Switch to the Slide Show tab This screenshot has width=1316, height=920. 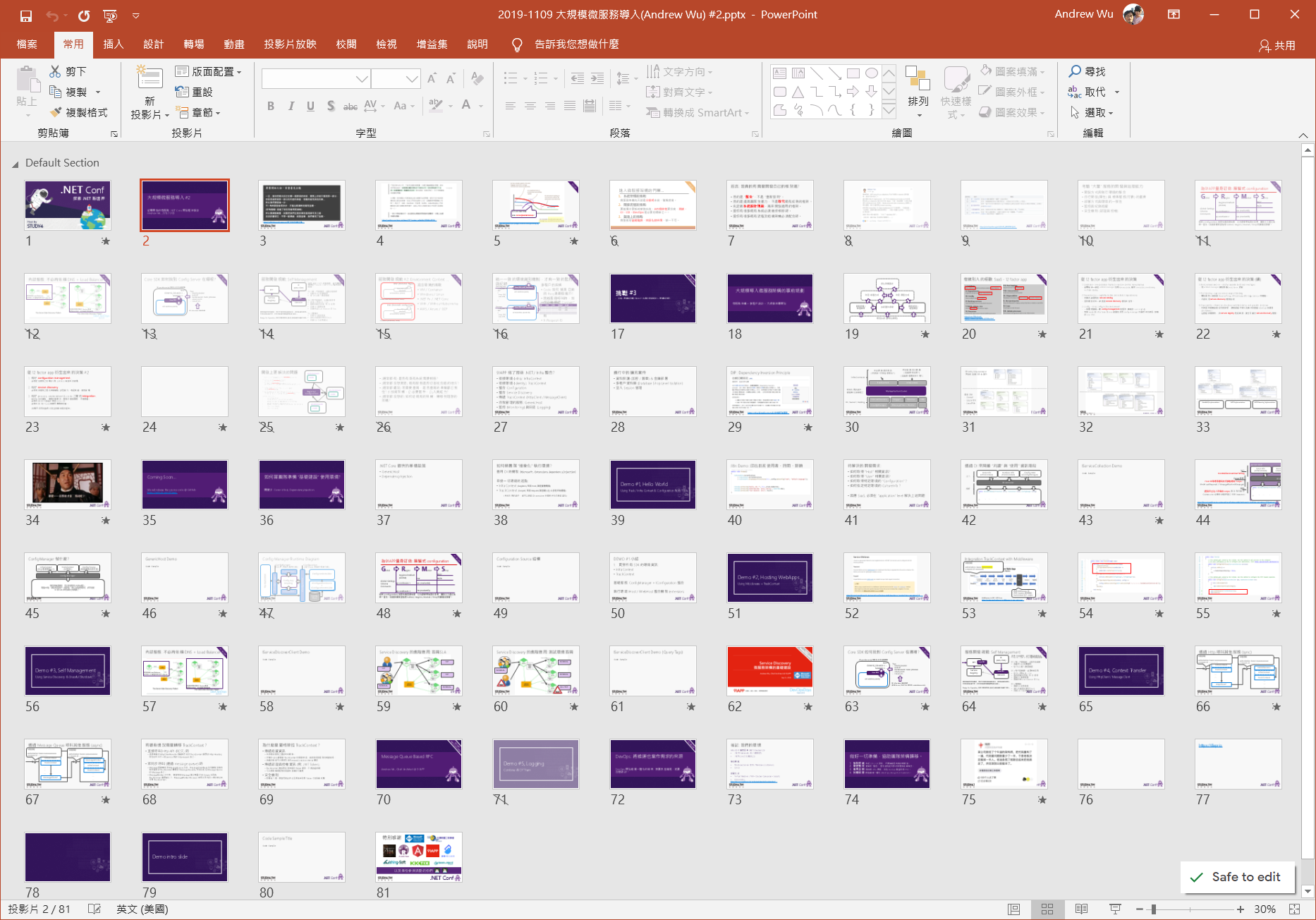coord(290,44)
